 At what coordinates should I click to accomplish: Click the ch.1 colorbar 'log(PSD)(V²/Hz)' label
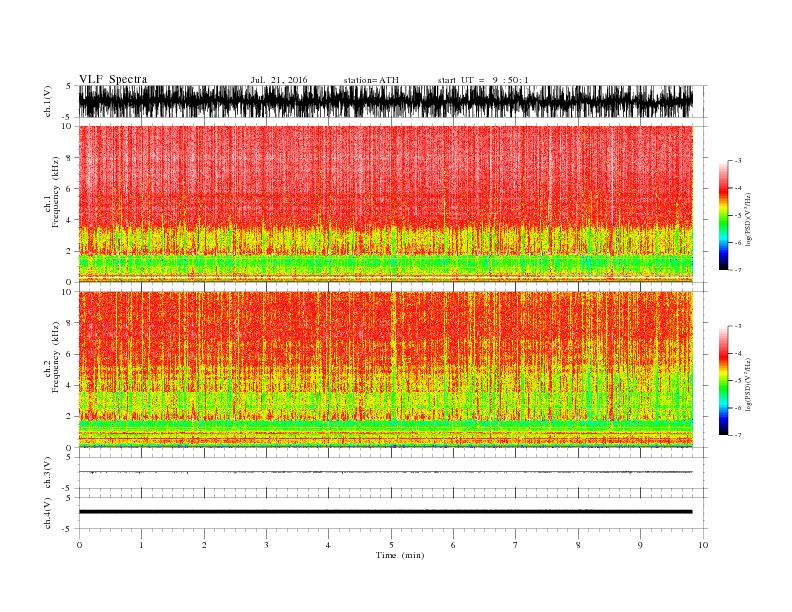pos(749,220)
